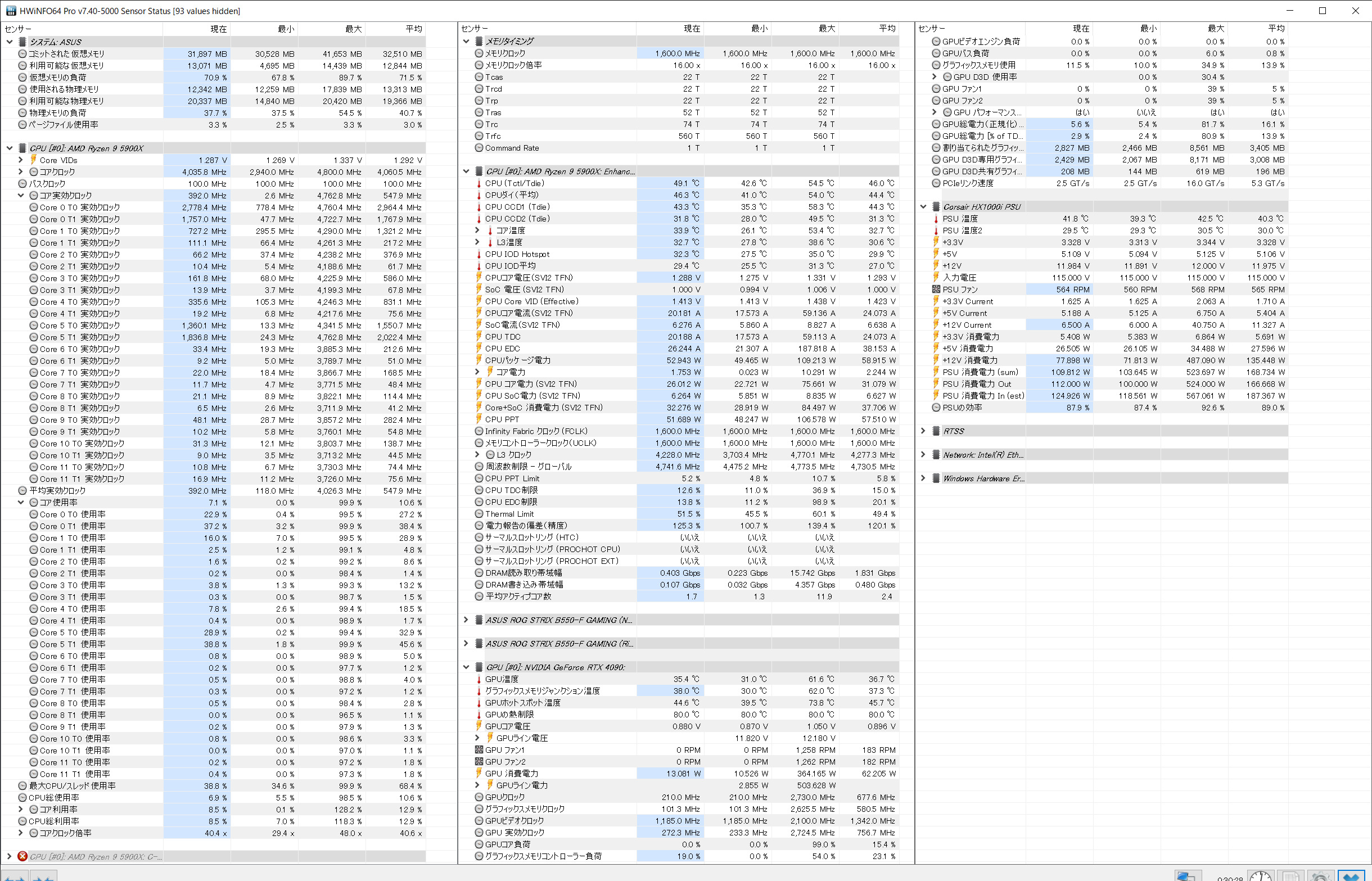Expand the RTSS sensor group
This screenshot has width=1372, height=881.
click(x=923, y=431)
